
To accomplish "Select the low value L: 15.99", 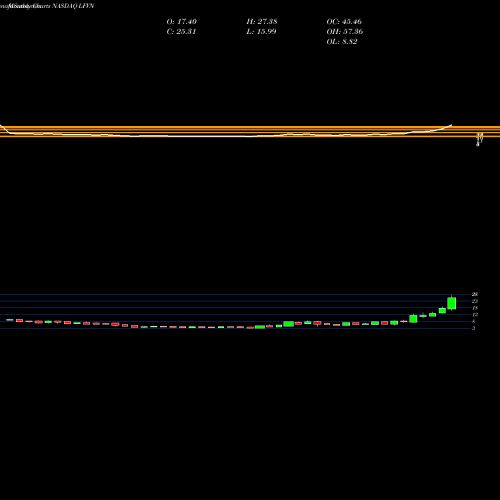I will click(261, 32).
